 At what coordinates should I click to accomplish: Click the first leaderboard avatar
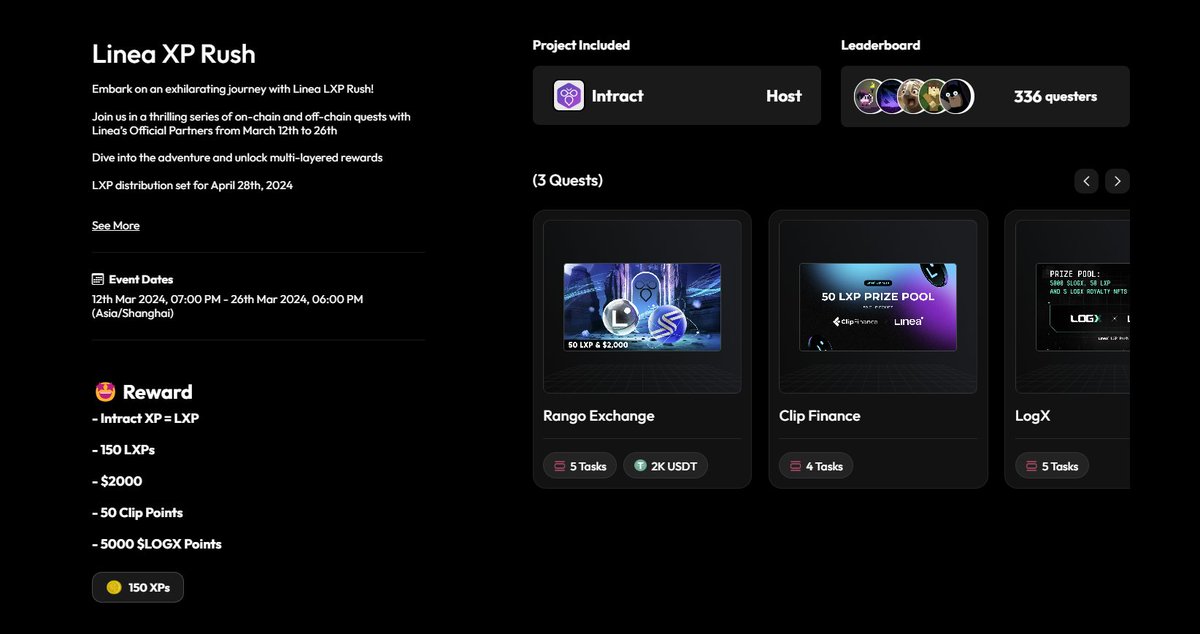(x=870, y=96)
